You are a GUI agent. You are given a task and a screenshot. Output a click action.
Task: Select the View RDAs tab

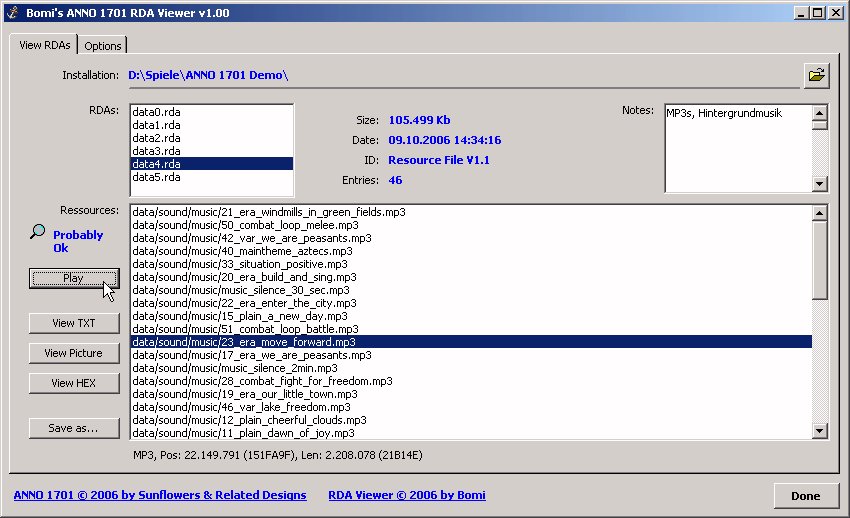pyautogui.click(x=43, y=45)
